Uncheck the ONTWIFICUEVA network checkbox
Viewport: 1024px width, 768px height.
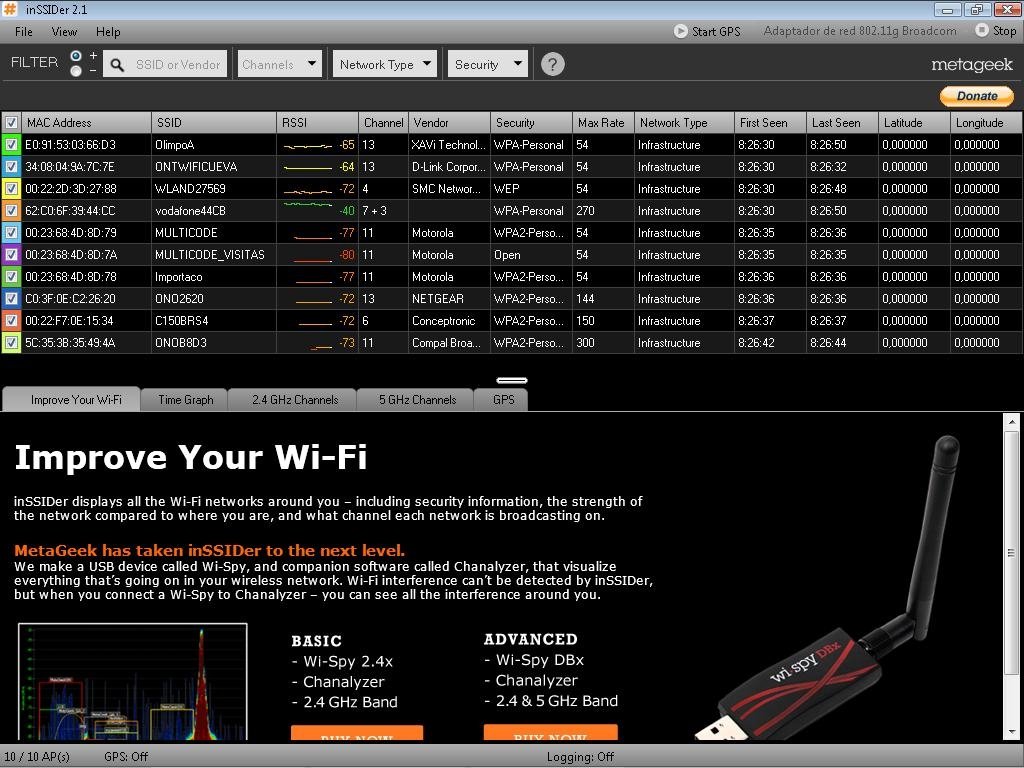pyautogui.click(x=11, y=167)
